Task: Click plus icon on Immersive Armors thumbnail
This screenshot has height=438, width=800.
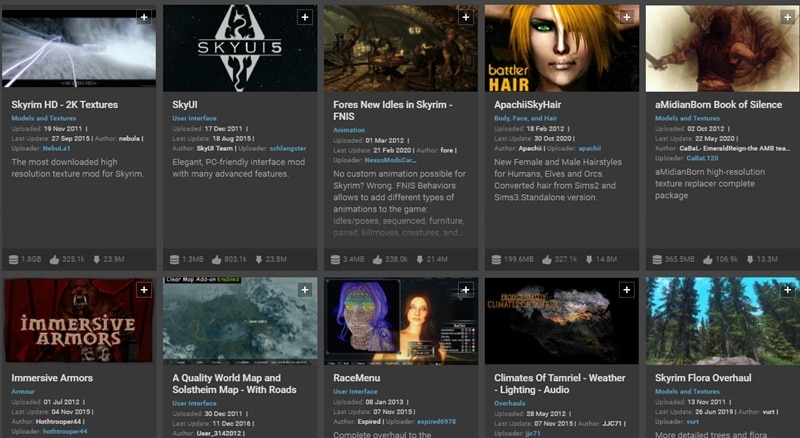Action: pos(144,290)
